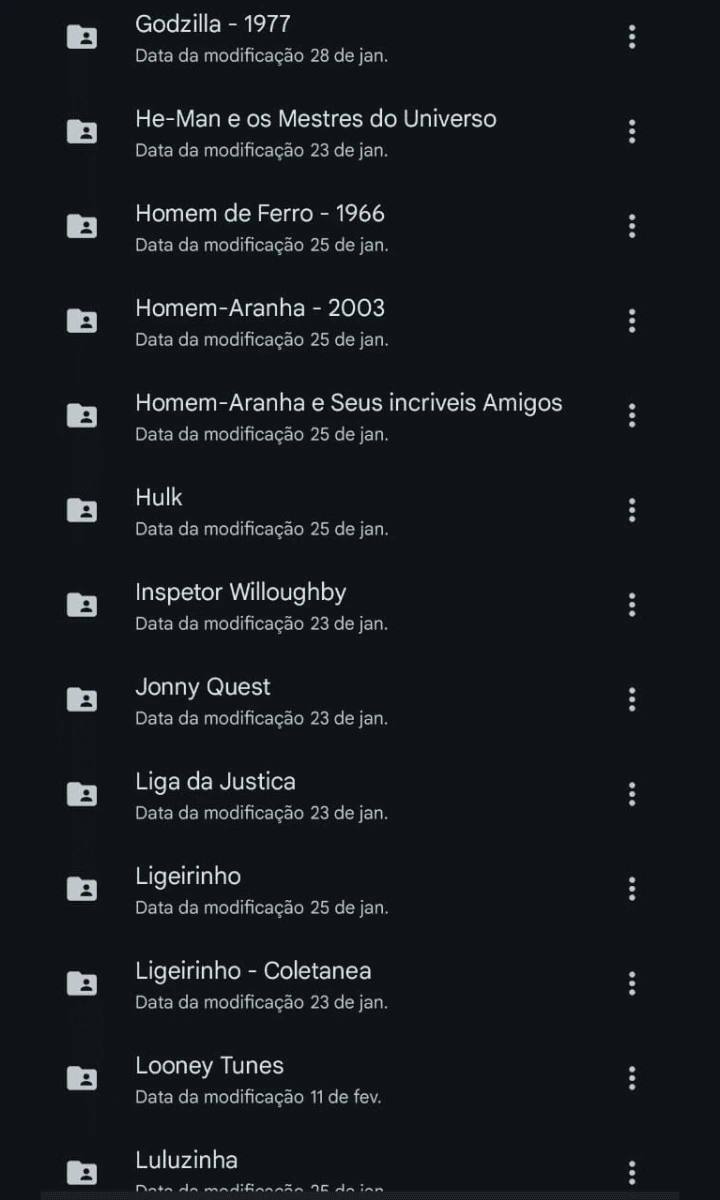
Task: Click the Looney Tunes shared folder icon
Action: pyautogui.click(x=82, y=1078)
